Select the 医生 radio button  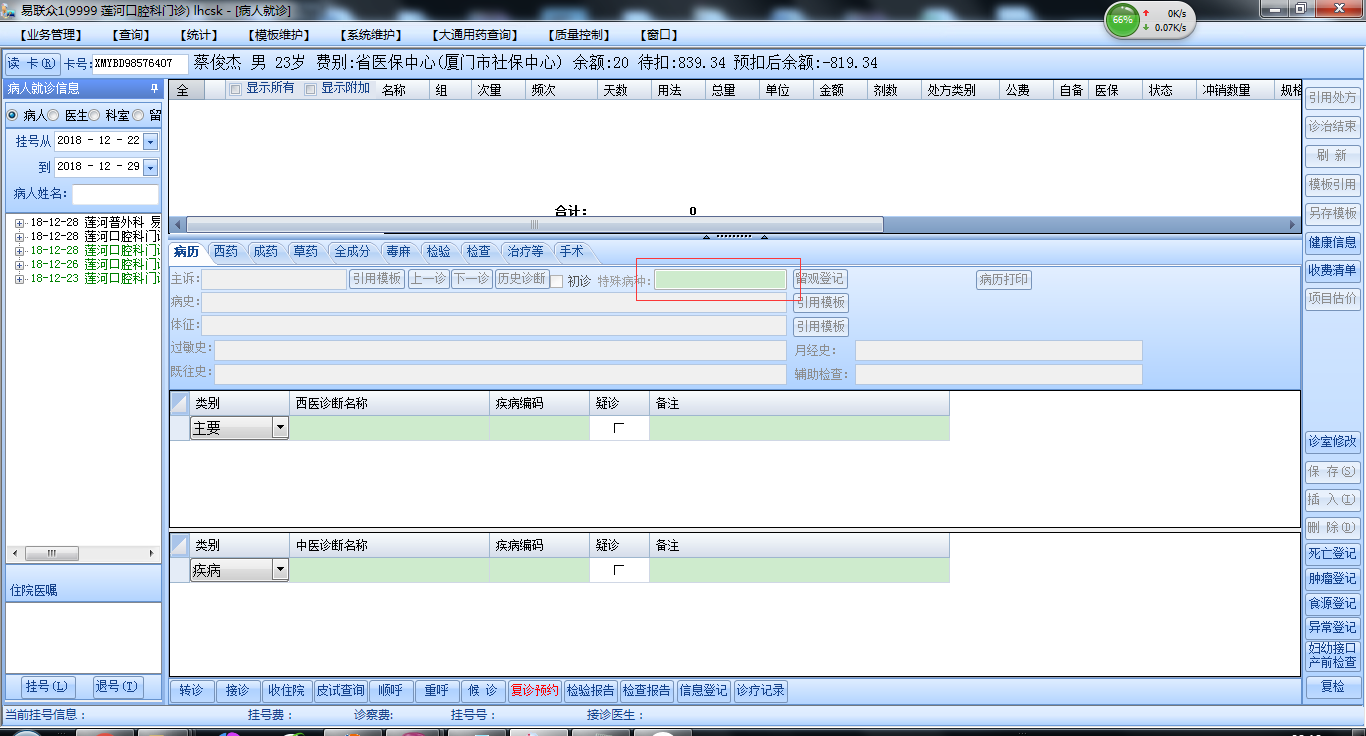(x=54, y=116)
